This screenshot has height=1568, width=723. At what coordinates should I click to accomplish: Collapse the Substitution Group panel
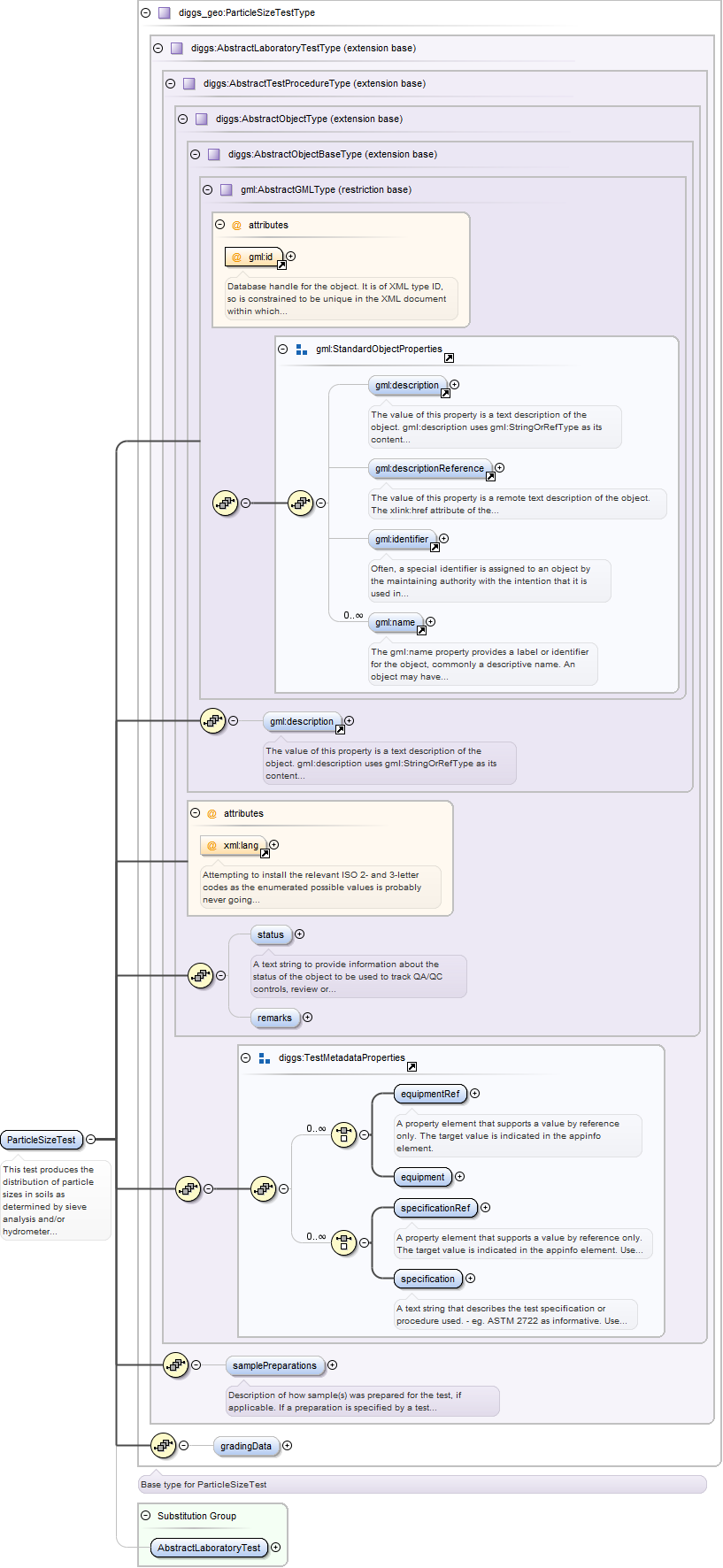coord(146,1515)
